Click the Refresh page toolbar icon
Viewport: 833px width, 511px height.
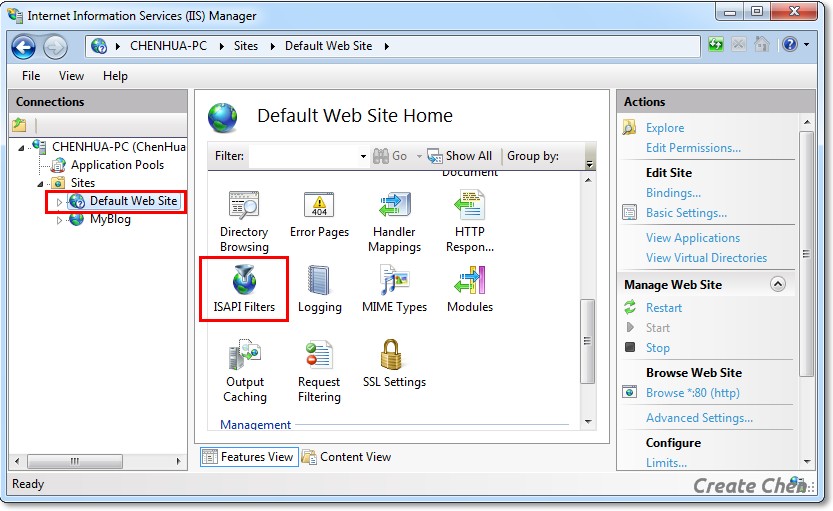pyautogui.click(x=716, y=44)
